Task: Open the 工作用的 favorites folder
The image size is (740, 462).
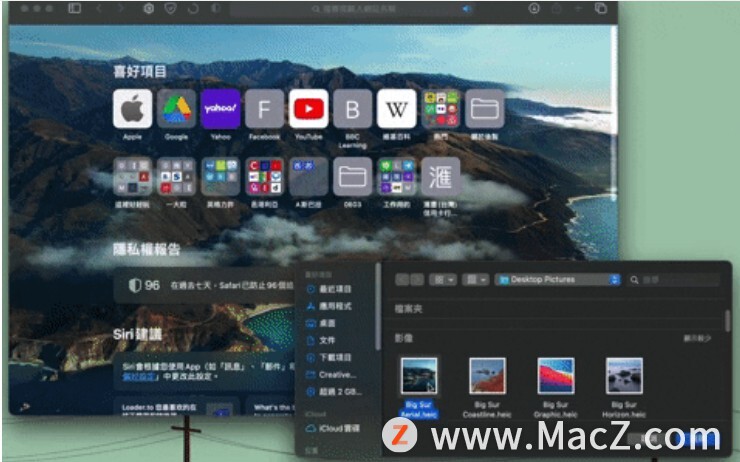Action: pos(396,176)
